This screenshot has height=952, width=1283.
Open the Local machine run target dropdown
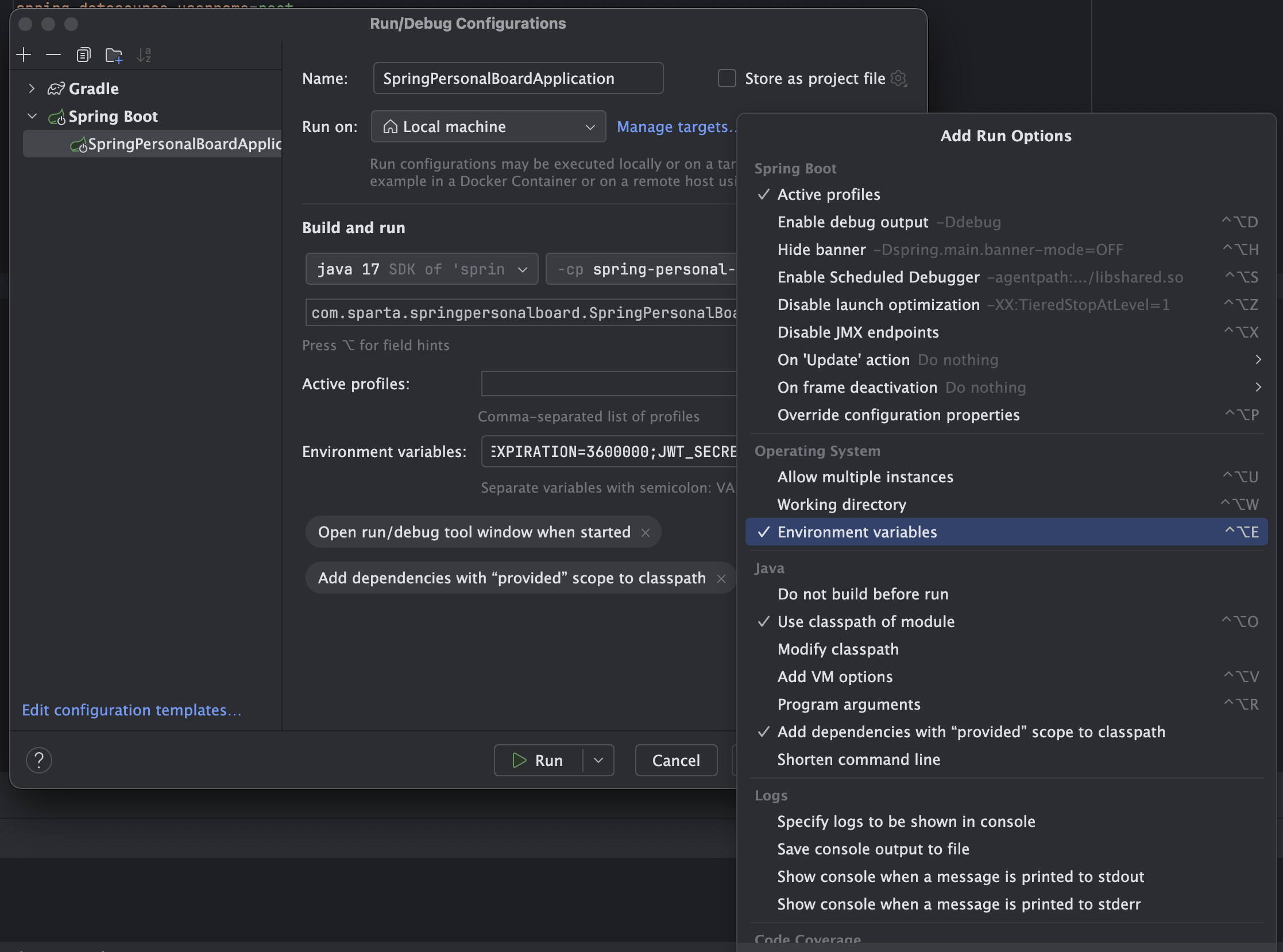click(488, 127)
